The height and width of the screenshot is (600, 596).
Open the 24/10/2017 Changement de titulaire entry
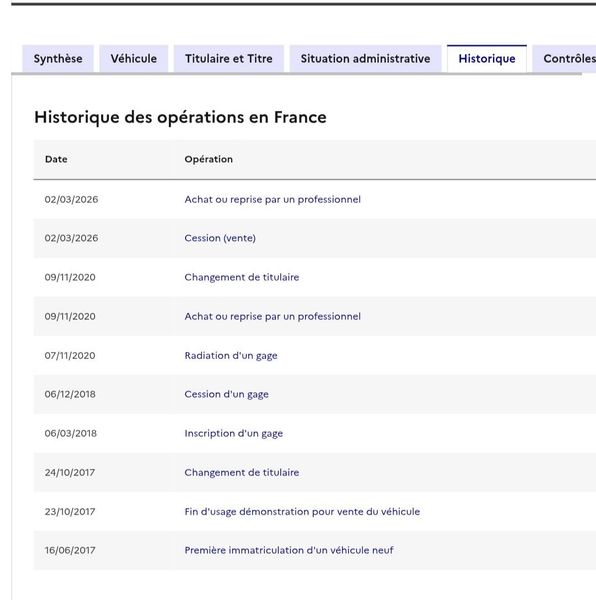point(242,473)
